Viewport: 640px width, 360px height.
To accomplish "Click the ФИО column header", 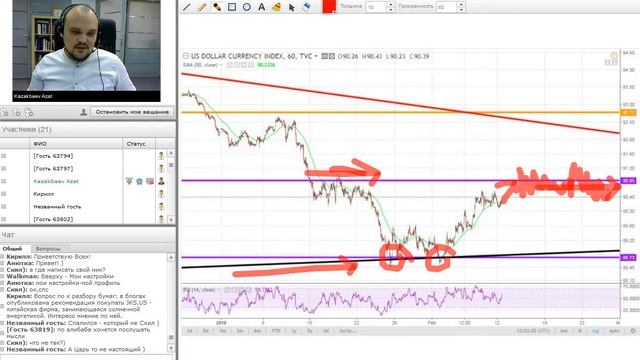I will point(76,144).
